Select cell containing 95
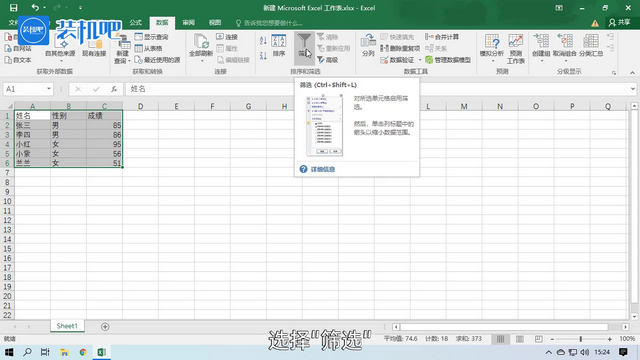The width and height of the screenshot is (640, 360). [x=104, y=144]
